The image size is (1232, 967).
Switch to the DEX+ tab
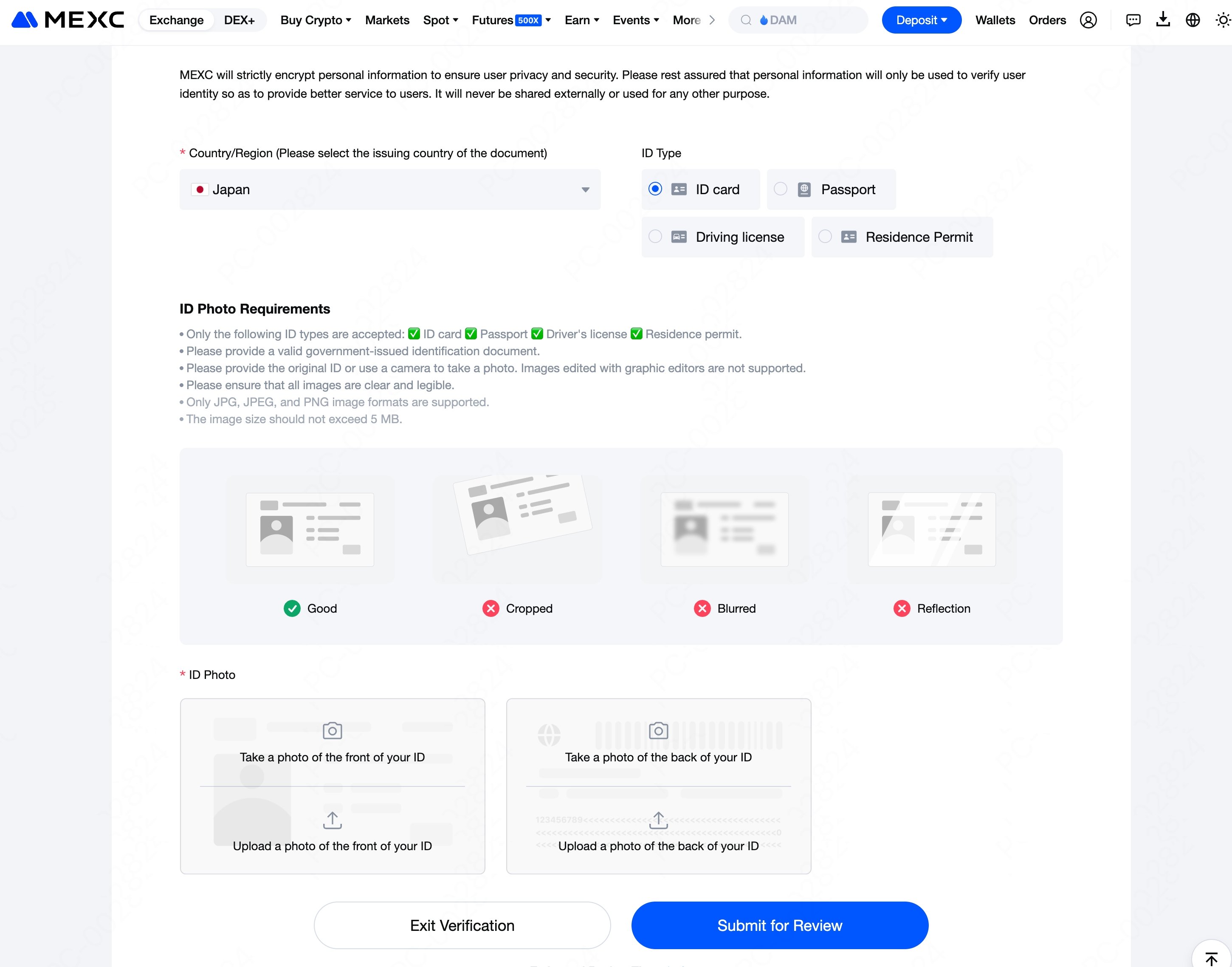point(239,20)
